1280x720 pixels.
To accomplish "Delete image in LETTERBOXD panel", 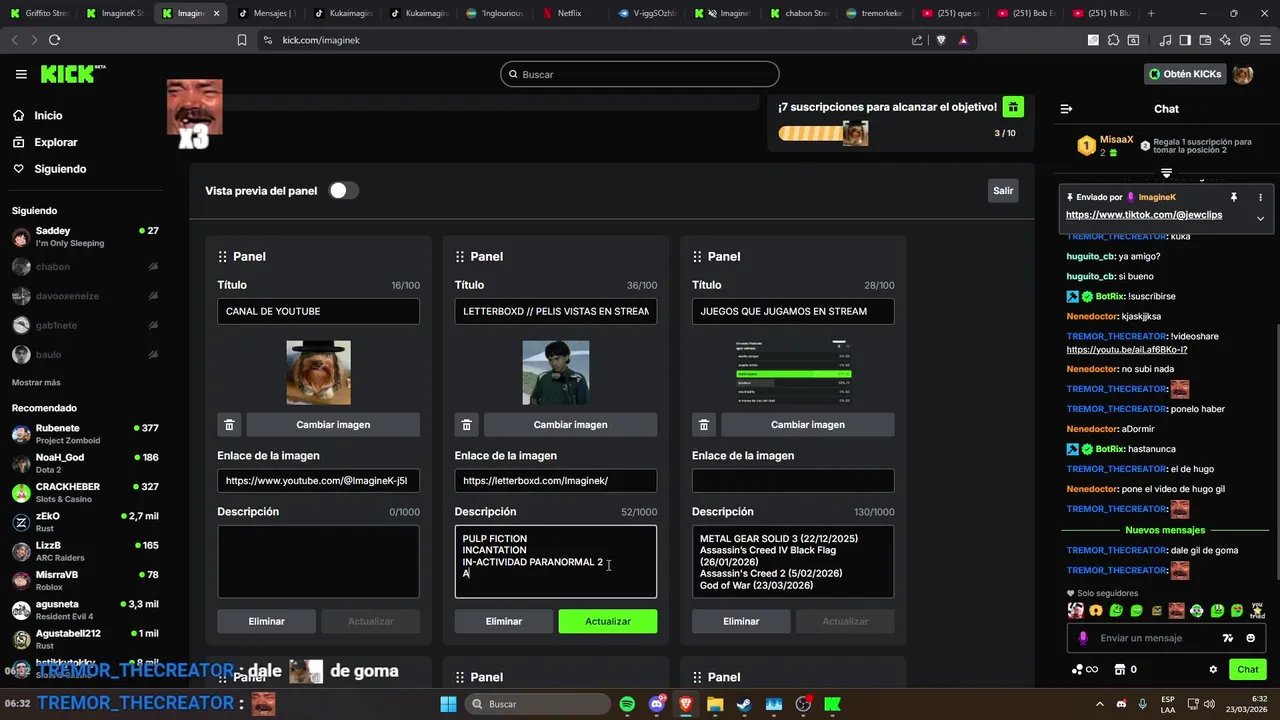I will 466,425.
